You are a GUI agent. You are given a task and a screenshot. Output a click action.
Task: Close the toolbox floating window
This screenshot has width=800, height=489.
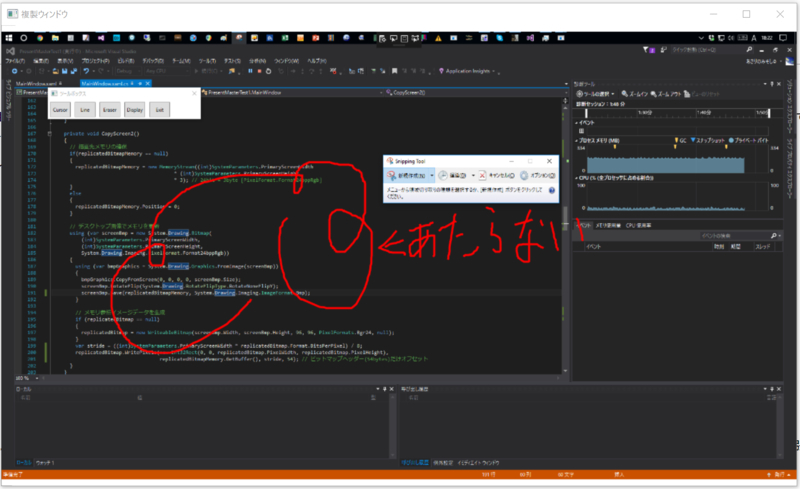point(194,93)
